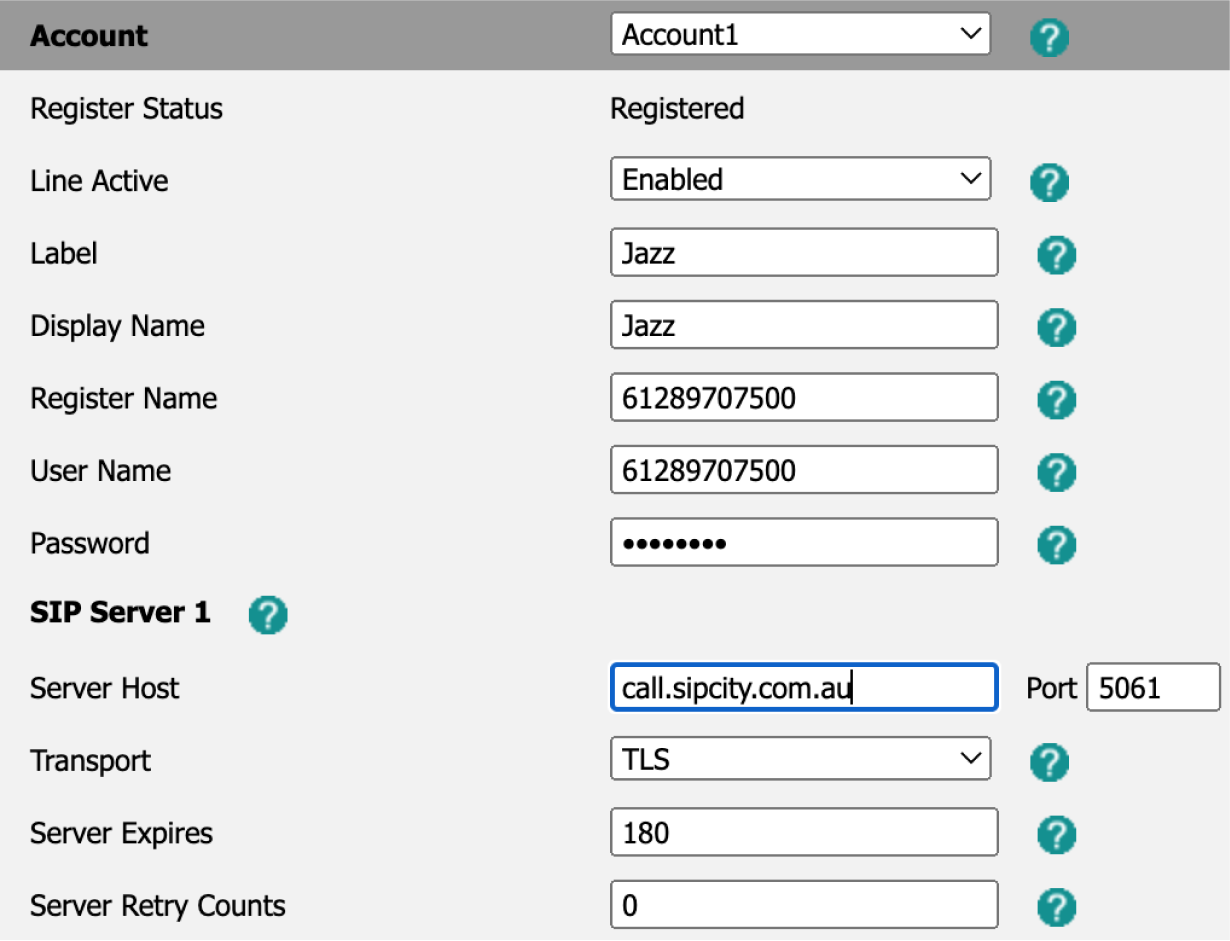Show help for Server Retry Counts
The image size is (1230, 941).
pyautogui.click(x=1056, y=907)
